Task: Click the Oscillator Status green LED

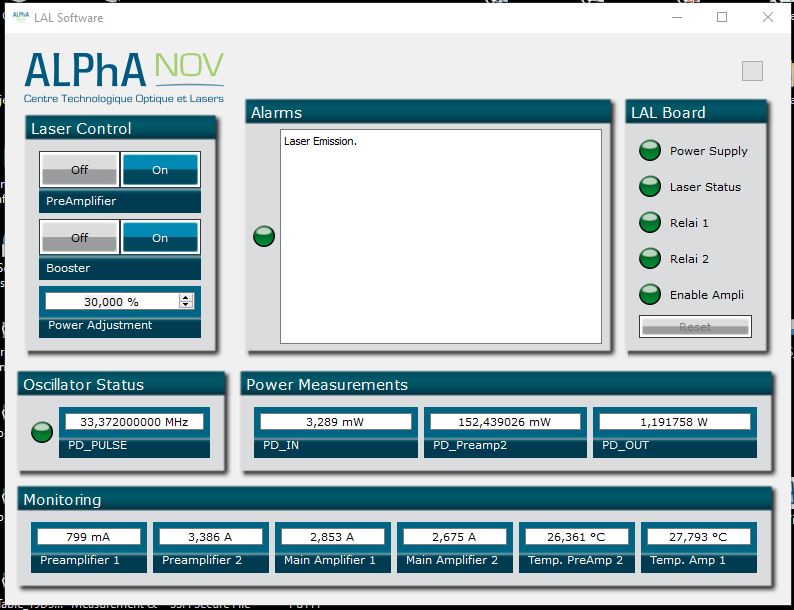Action: tap(42, 432)
